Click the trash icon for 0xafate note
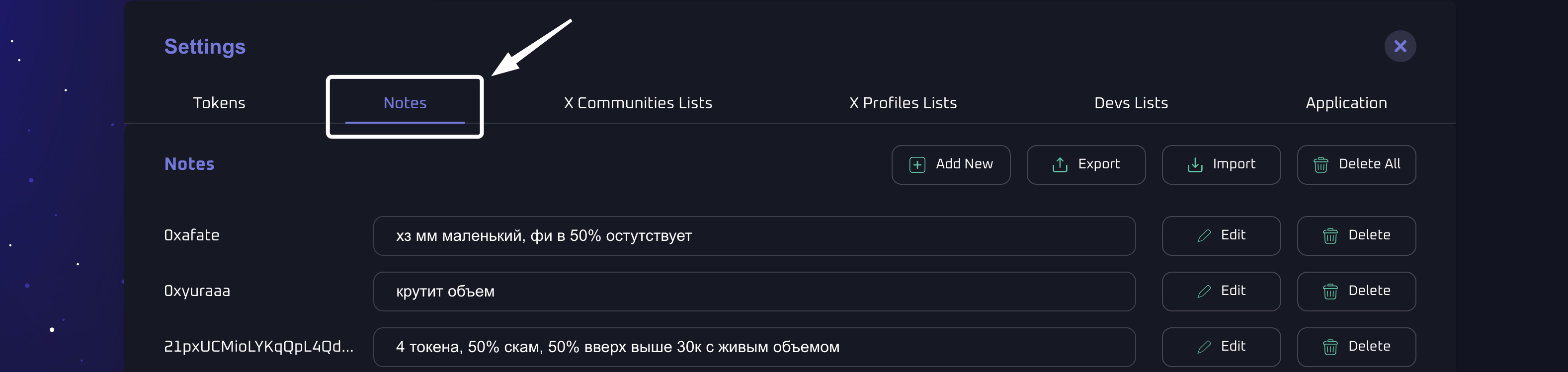 pos(1330,236)
